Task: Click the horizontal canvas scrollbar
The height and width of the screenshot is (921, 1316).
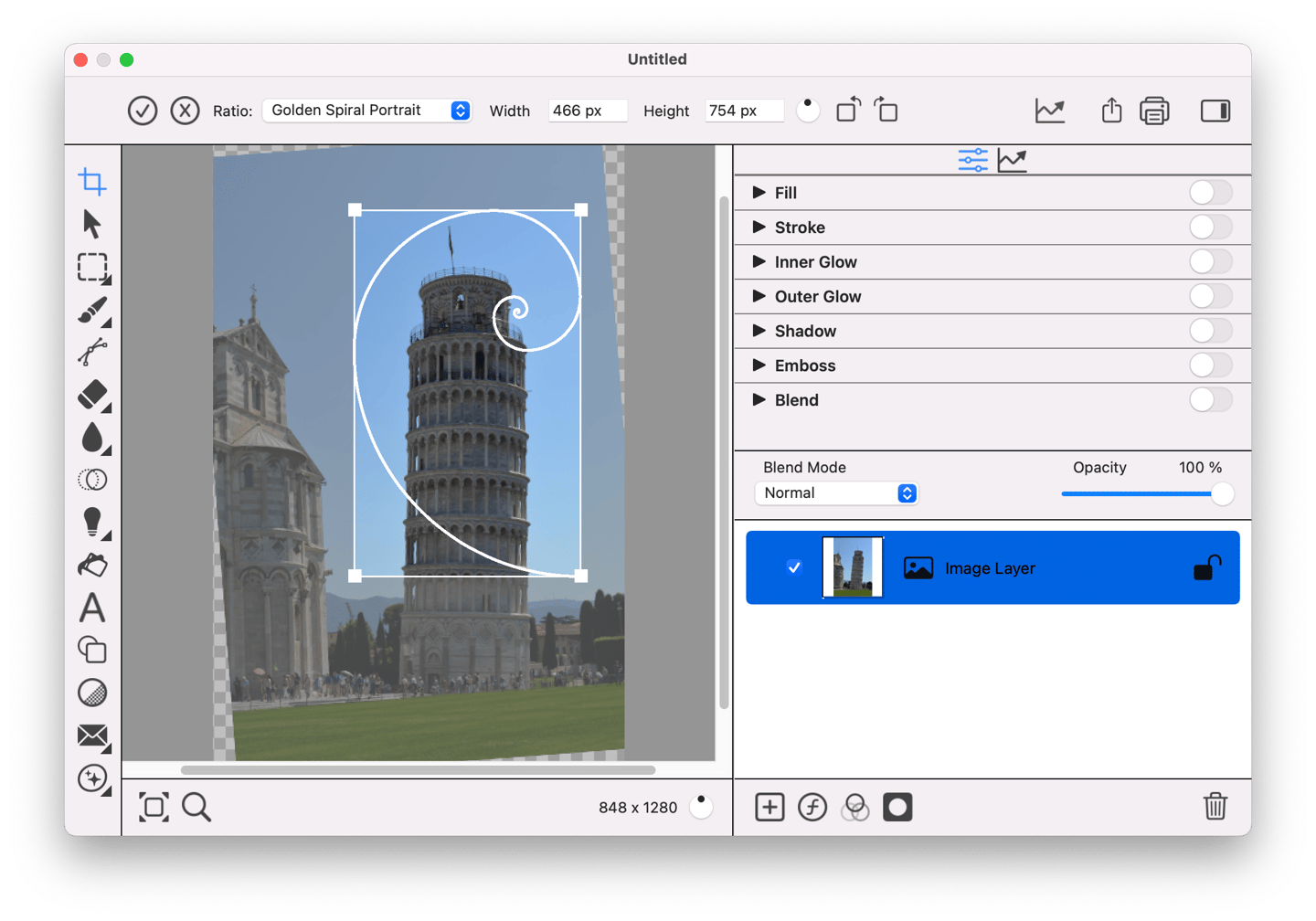Action: point(418,770)
